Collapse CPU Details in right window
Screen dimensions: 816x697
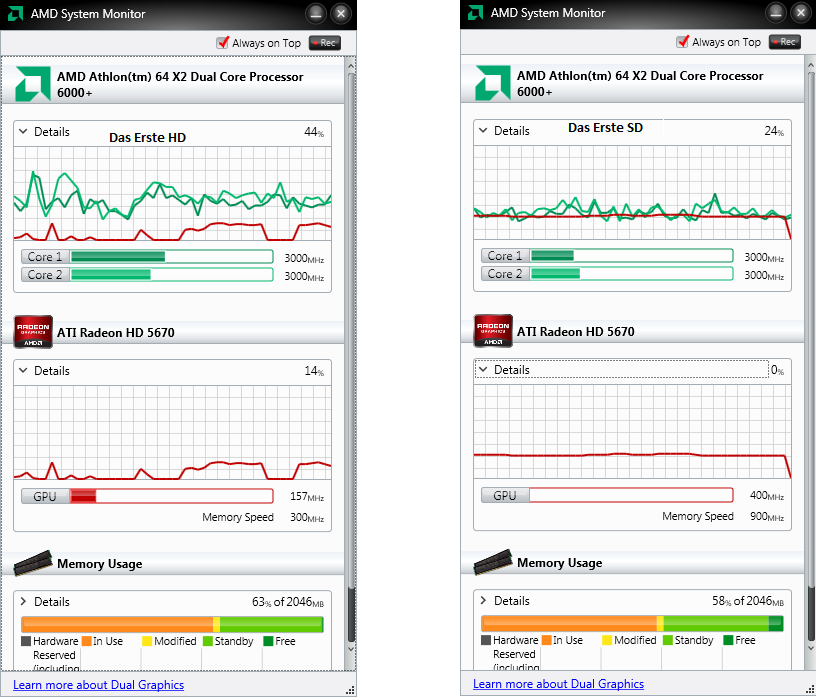[483, 131]
